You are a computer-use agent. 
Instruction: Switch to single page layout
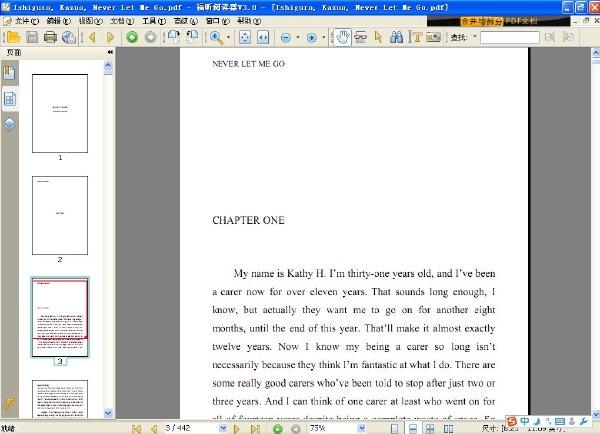(394, 429)
